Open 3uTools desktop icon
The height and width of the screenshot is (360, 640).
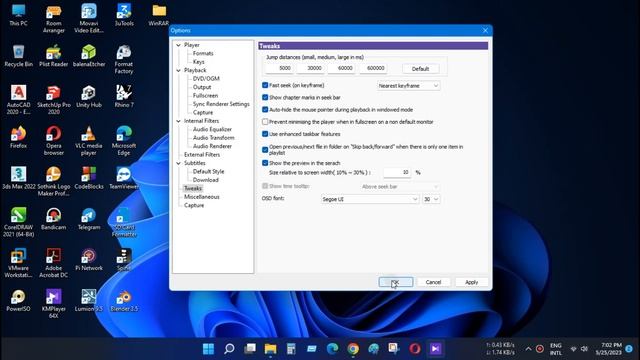pos(124,15)
